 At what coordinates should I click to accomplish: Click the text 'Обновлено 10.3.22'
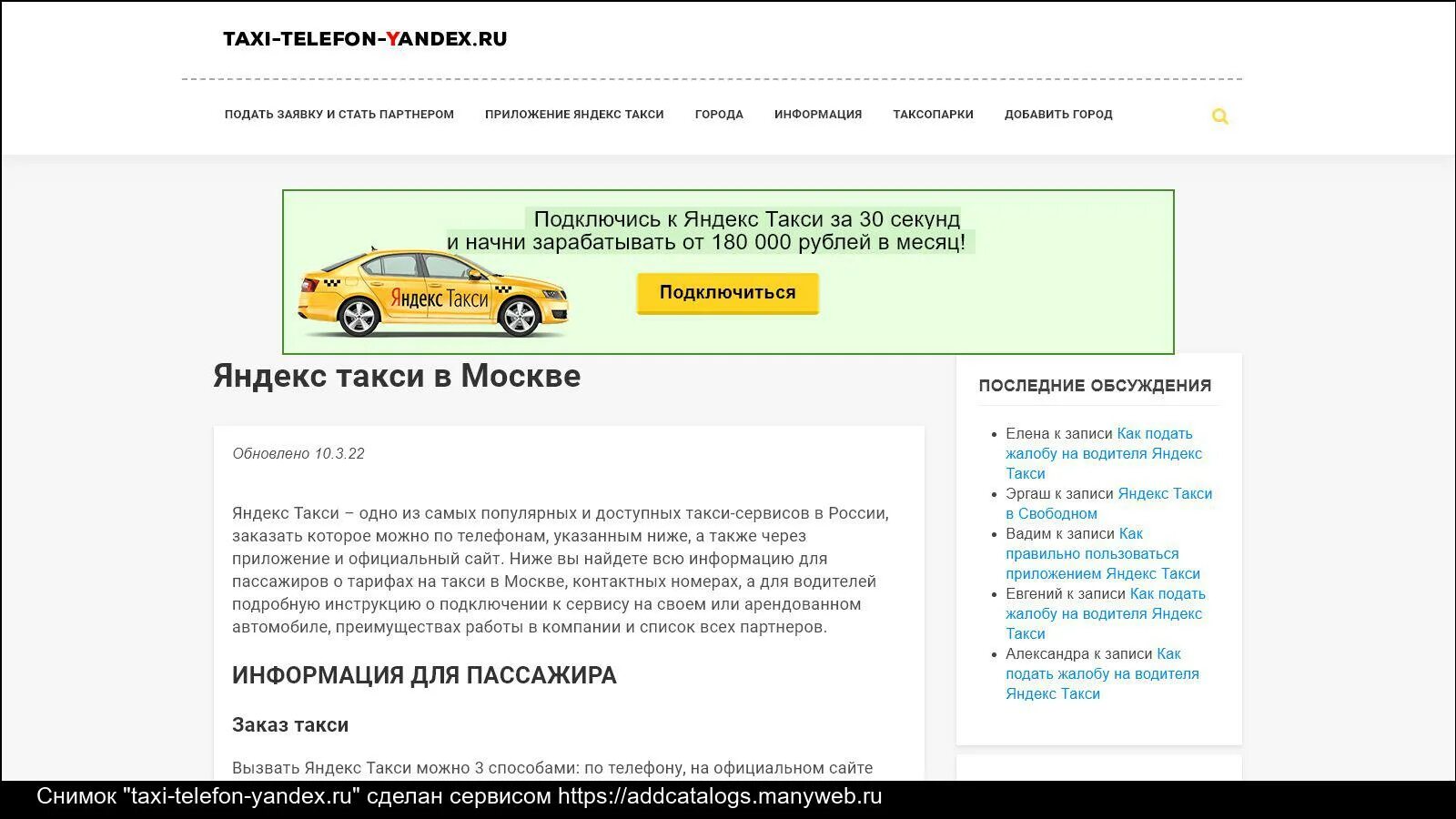click(x=298, y=453)
